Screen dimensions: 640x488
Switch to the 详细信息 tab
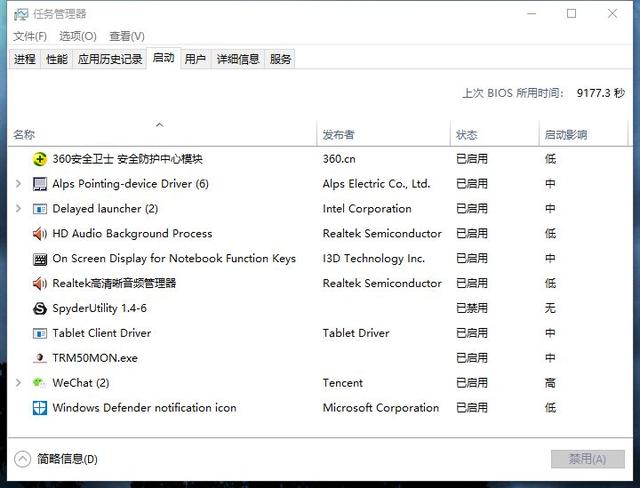238,59
